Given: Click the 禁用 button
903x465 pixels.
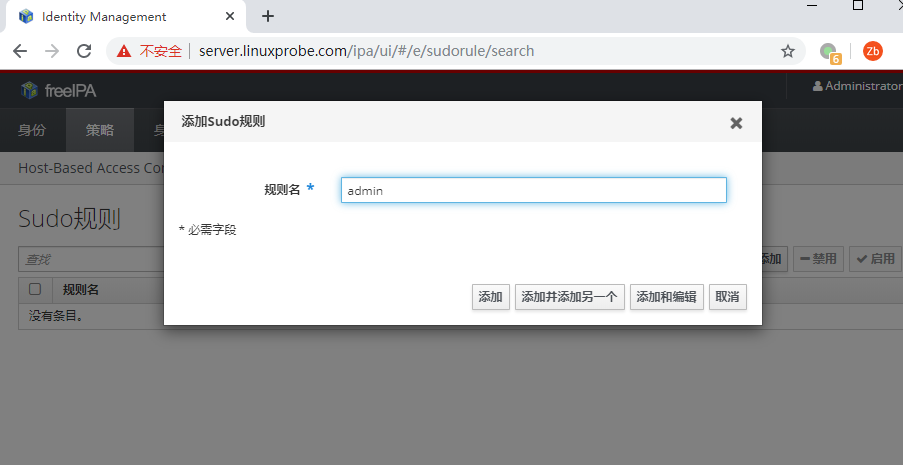Looking at the screenshot, I should pyautogui.click(x=818, y=259).
